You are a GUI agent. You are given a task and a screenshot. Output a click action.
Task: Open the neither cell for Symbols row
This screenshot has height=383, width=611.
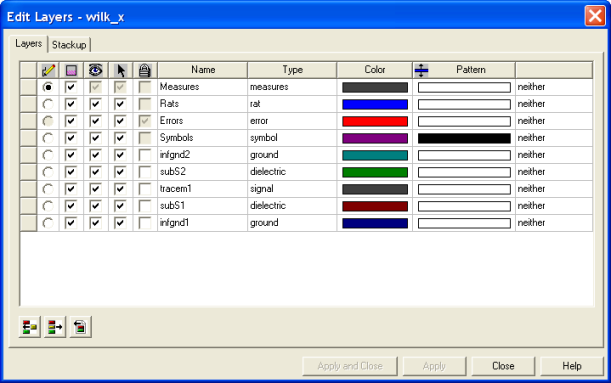tap(554, 138)
